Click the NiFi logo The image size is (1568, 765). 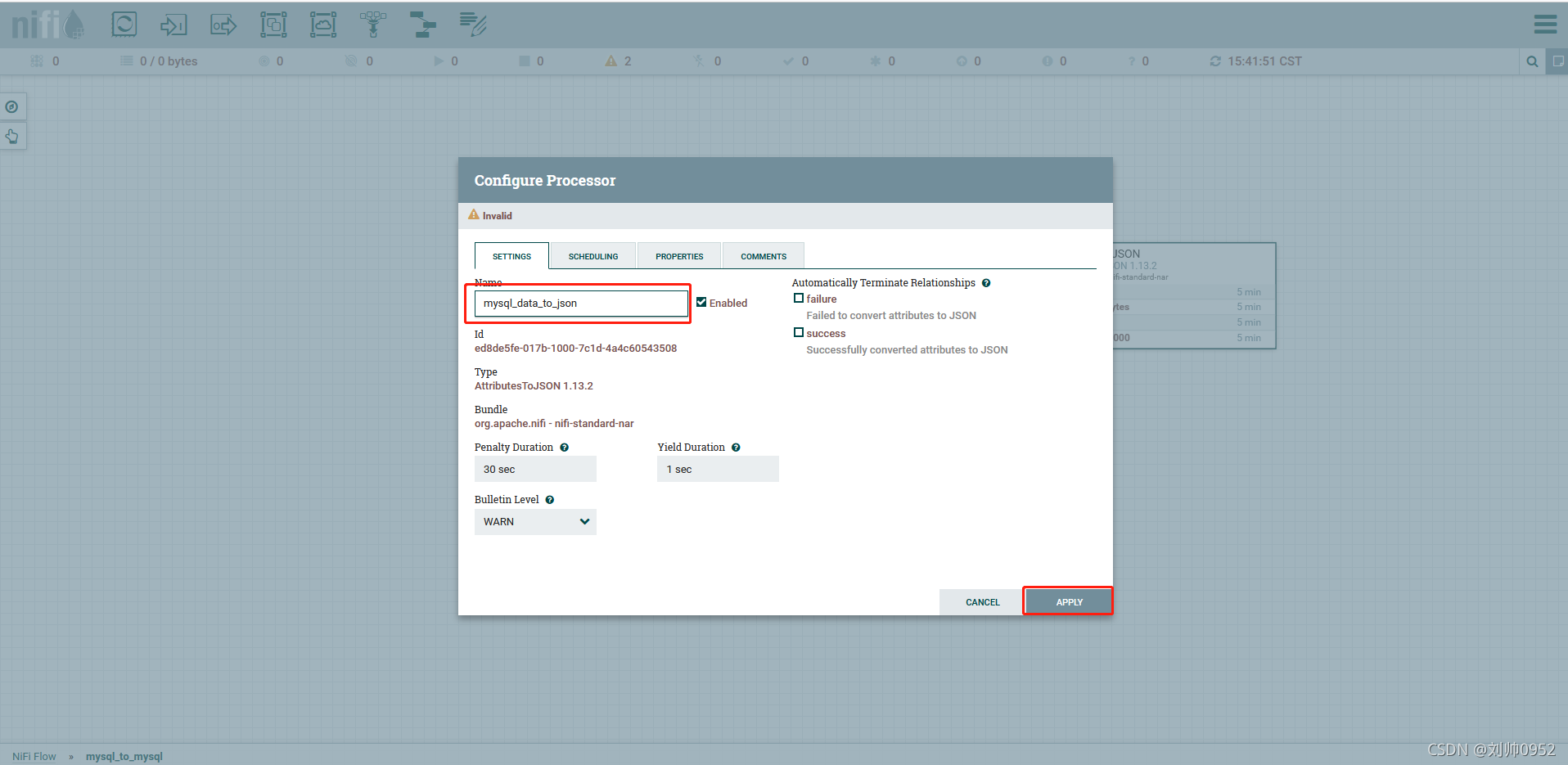pyautogui.click(x=47, y=25)
